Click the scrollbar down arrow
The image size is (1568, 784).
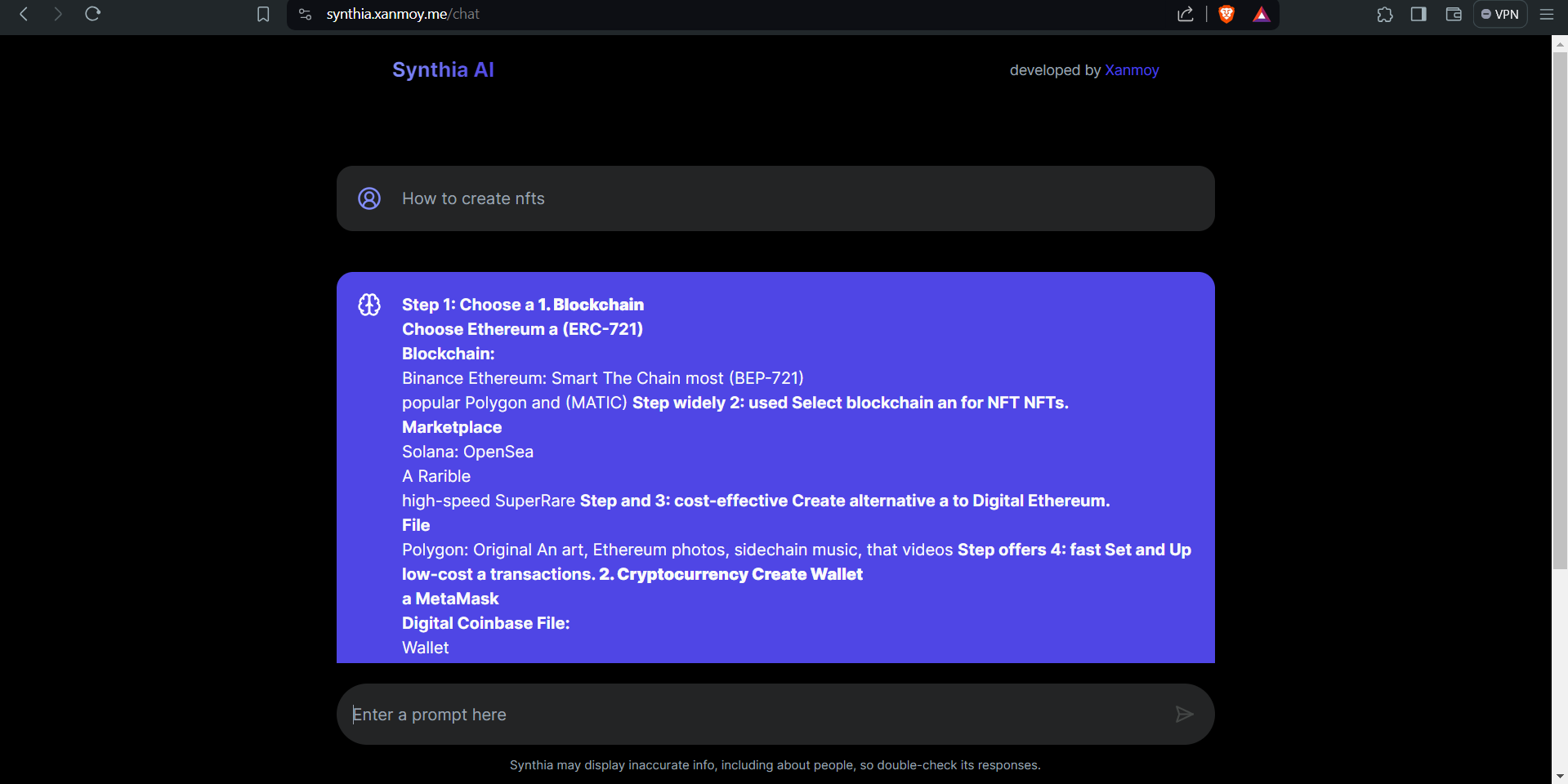(1560, 777)
